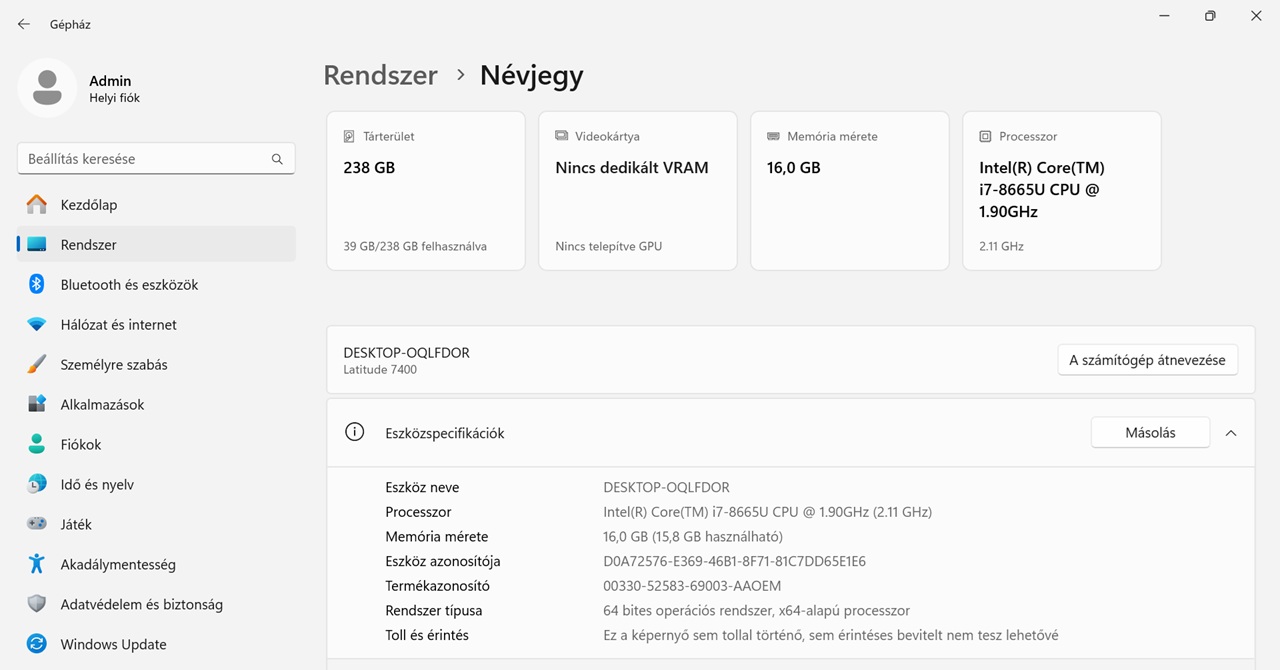
Task: Click the Memória mérete icon
Action: pyautogui.click(x=773, y=136)
